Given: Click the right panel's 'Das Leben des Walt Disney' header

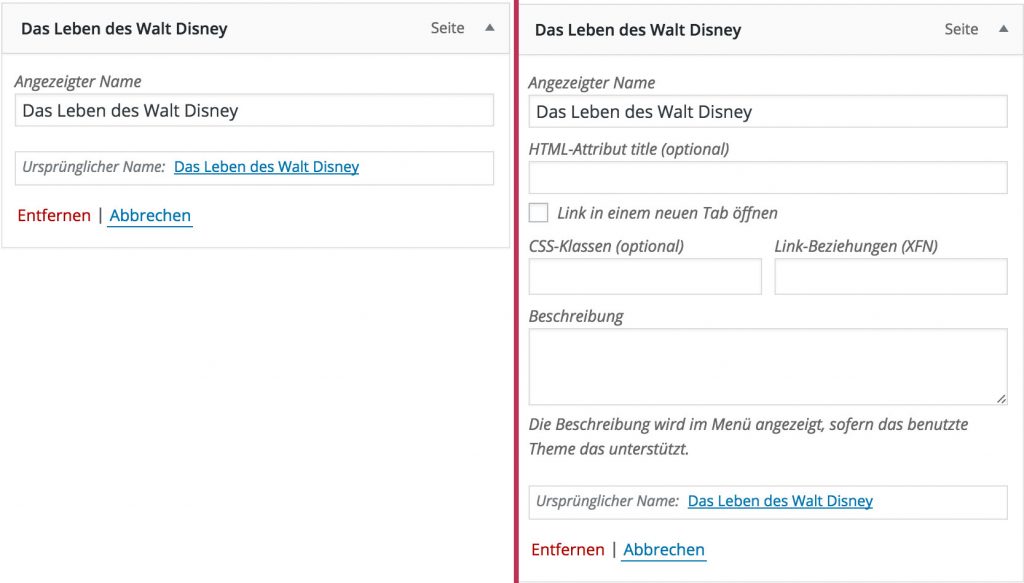Looking at the screenshot, I should (x=638, y=30).
